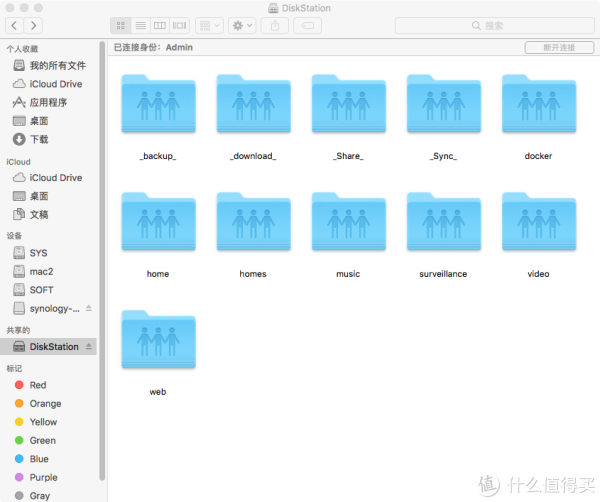Eject the synology device in sidebar

pos(89,308)
